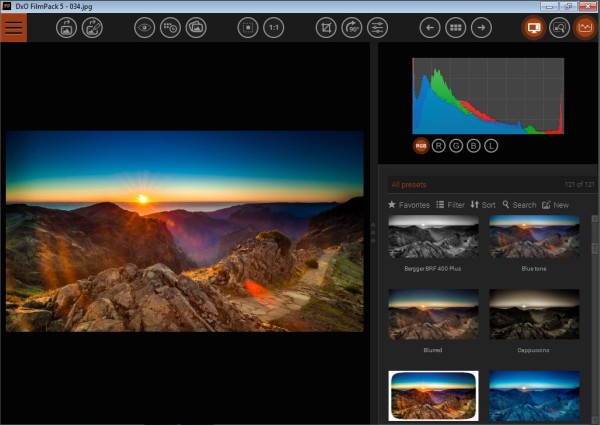This screenshot has width=600, height=425.
Task: Click the save/export image icon
Action: (93, 28)
